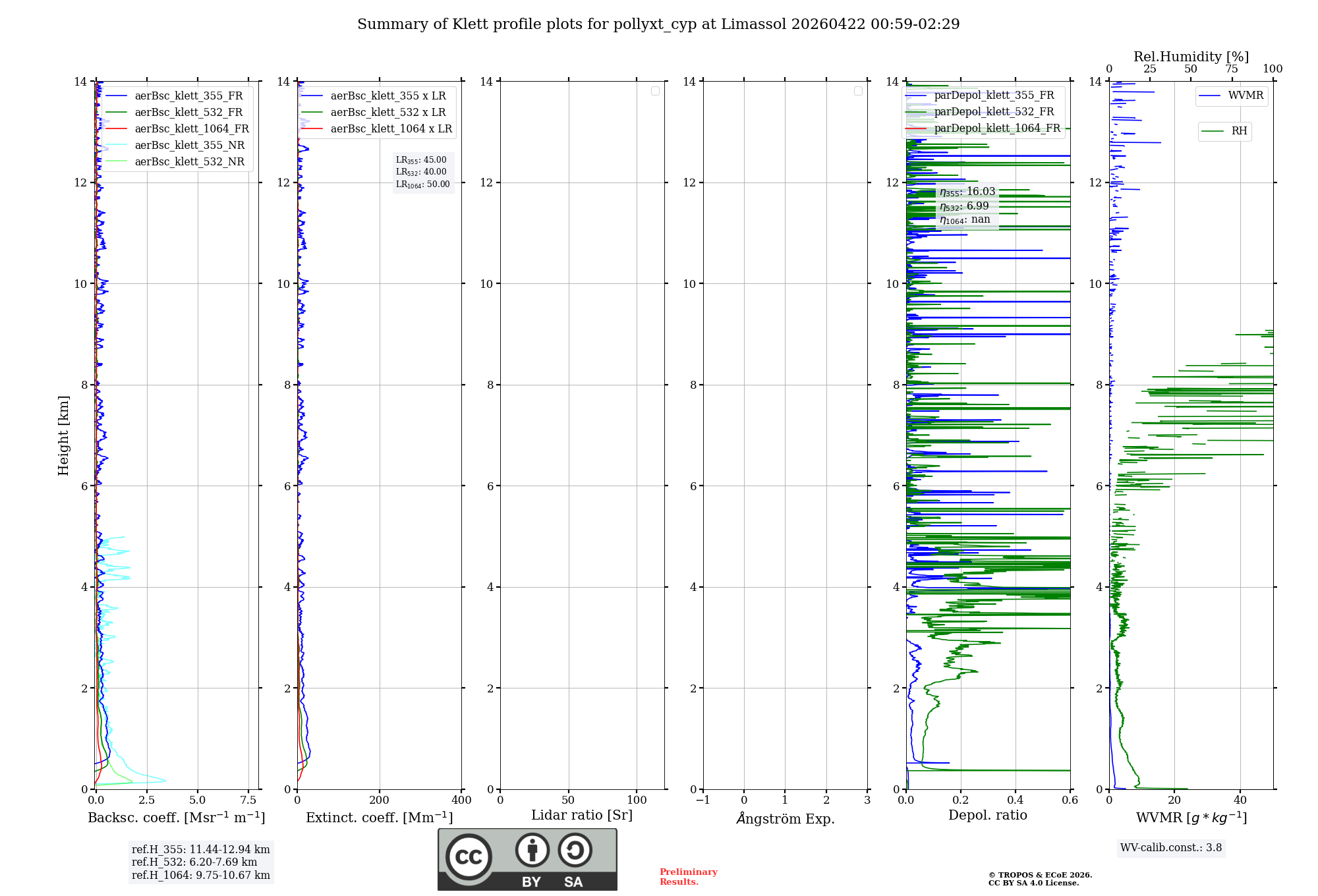Select aerBsc_klett_532_NR legend entry
Screen dimensions: 1318x896
click(x=189, y=162)
